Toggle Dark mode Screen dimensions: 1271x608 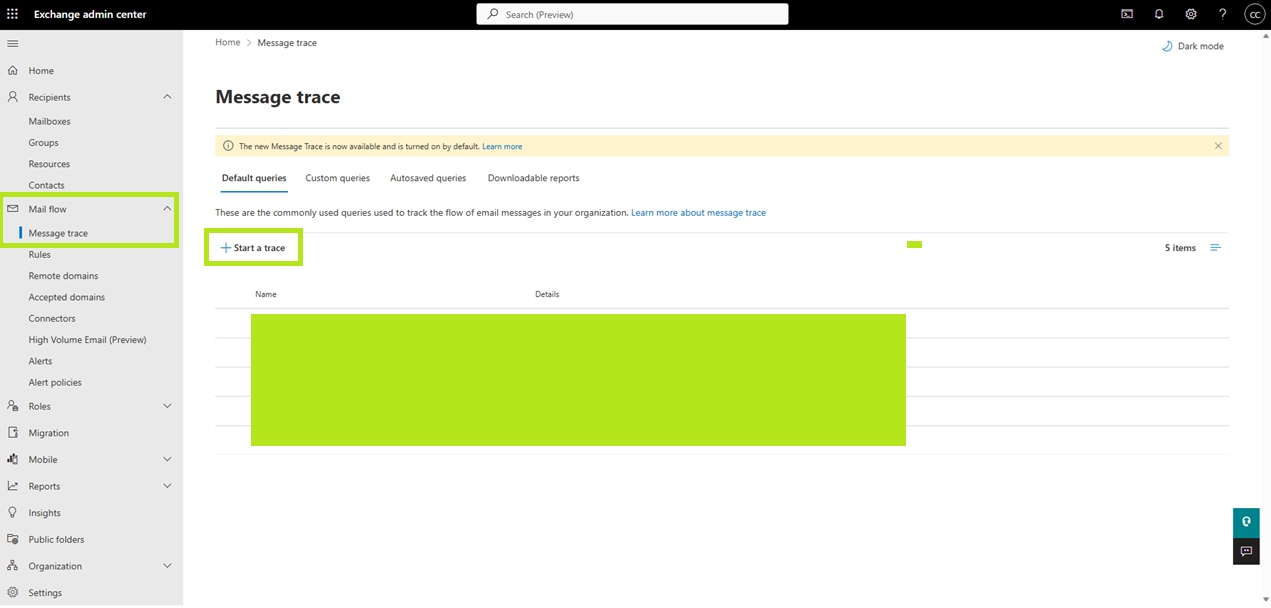(x=1192, y=46)
